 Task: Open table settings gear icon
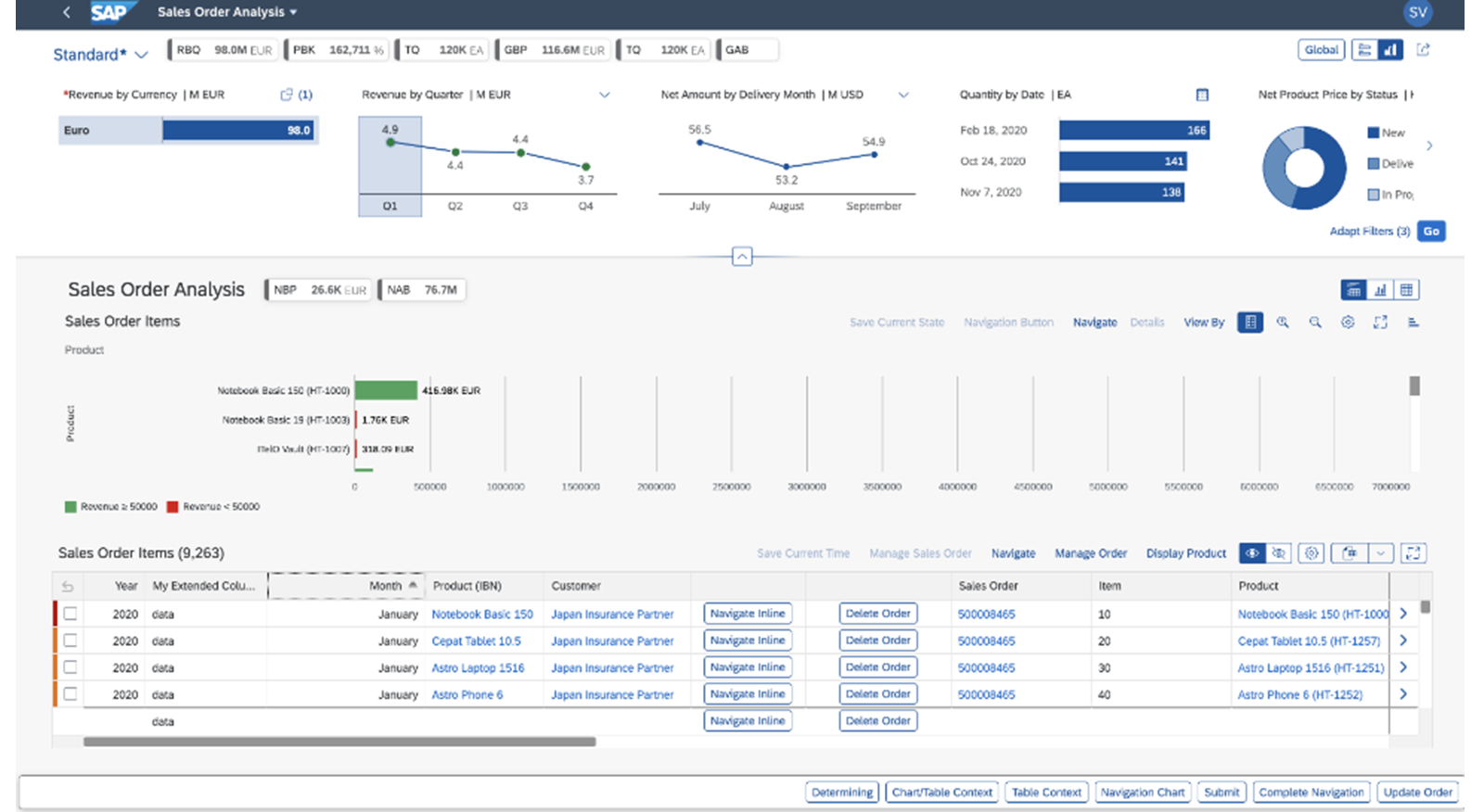(1311, 553)
